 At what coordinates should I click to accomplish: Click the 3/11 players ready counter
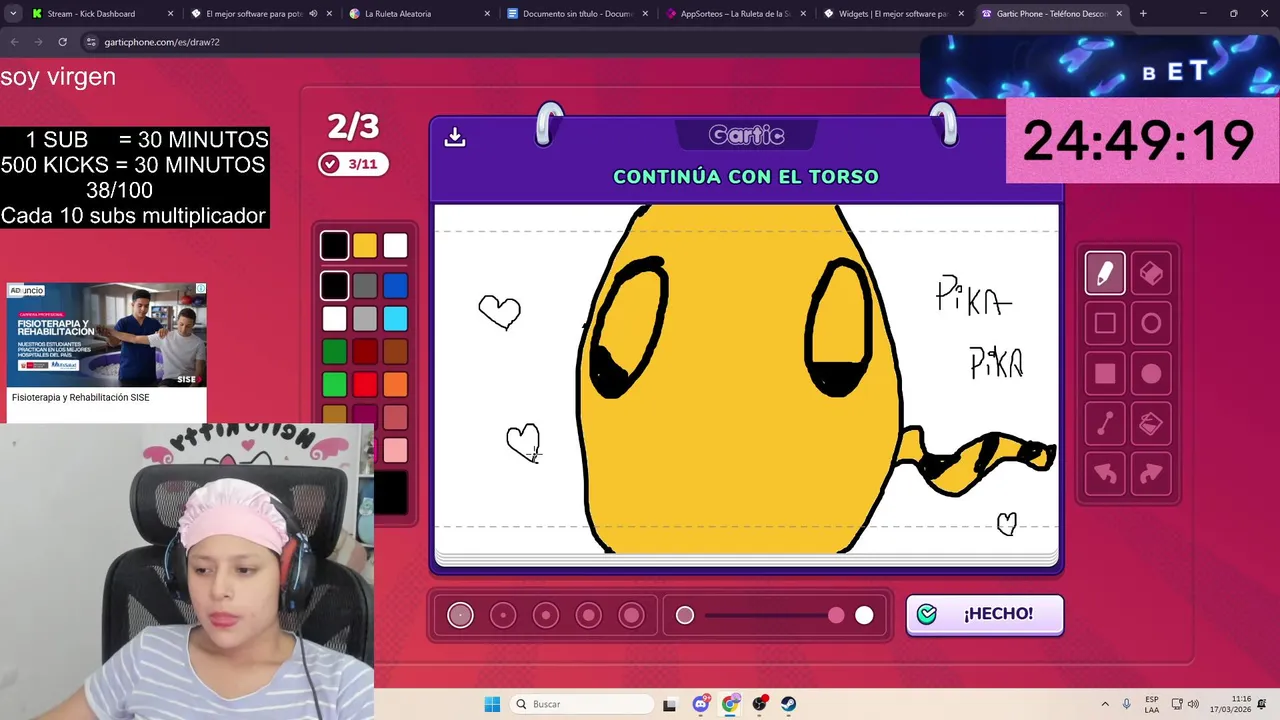(x=353, y=164)
